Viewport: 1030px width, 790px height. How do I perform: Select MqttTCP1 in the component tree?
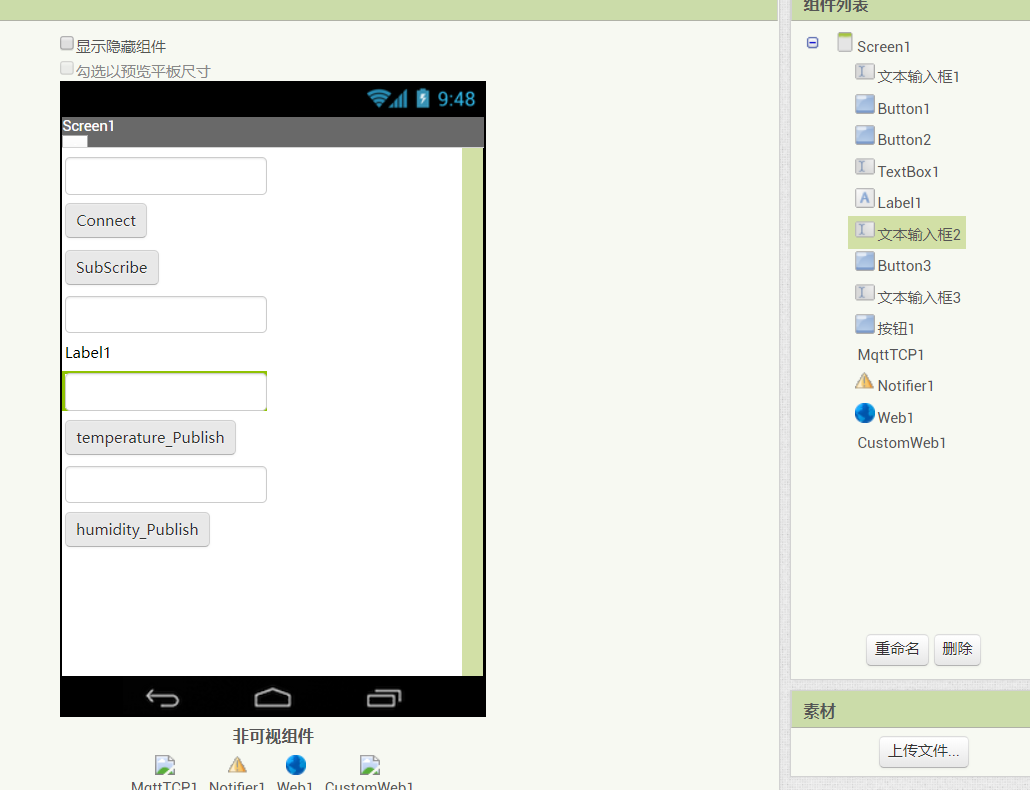tap(890, 355)
